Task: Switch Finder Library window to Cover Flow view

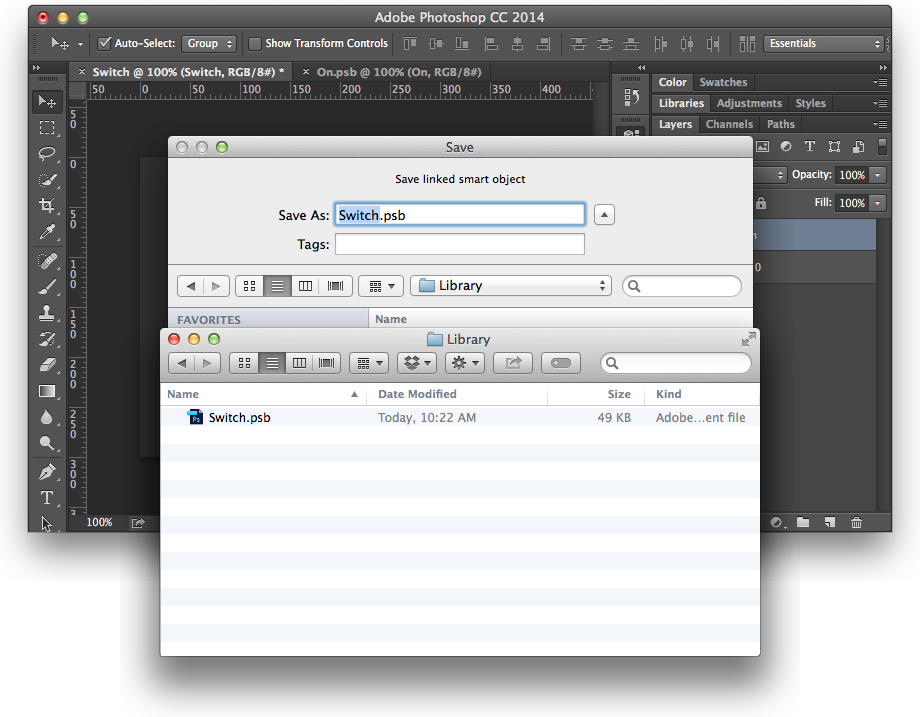Action: click(x=327, y=363)
